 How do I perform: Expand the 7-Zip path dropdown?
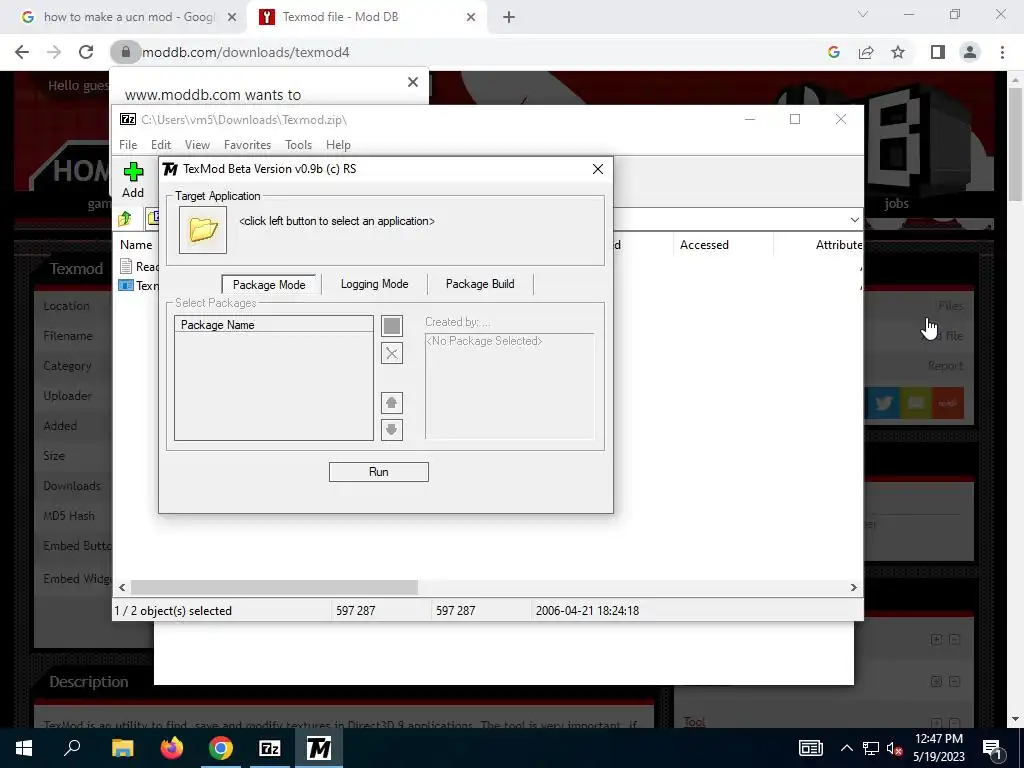[x=854, y=219]
